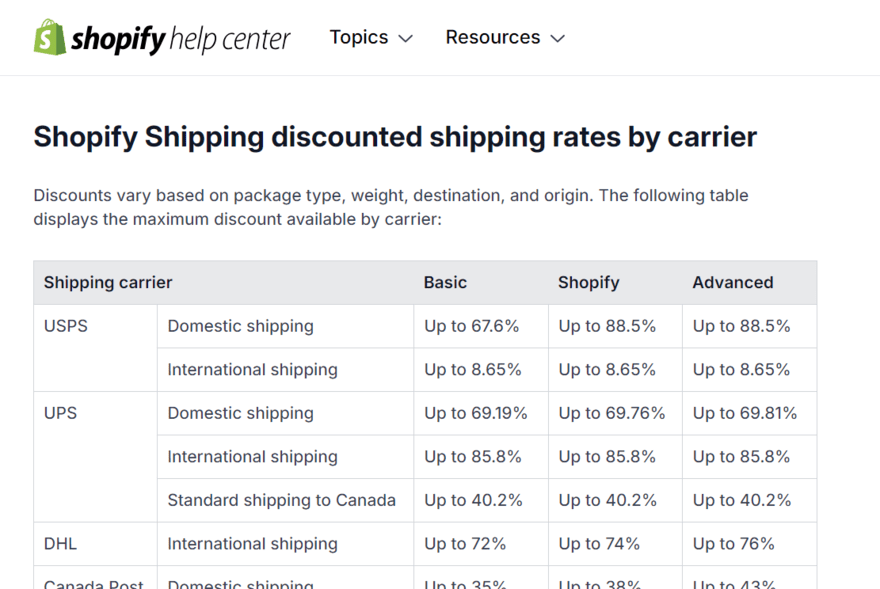Image resolution: width=880 pixels, height=589 pixels.
Task: Open the Resources dropdown menu
Action: (493, 37)
